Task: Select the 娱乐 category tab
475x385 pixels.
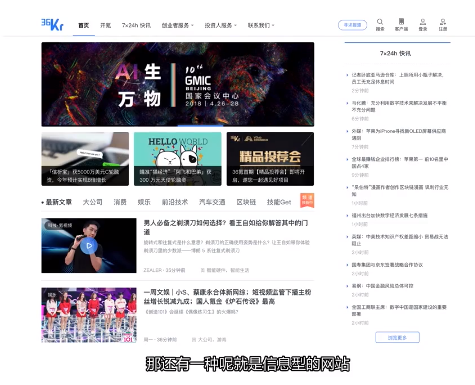Action: coord(144,202)
